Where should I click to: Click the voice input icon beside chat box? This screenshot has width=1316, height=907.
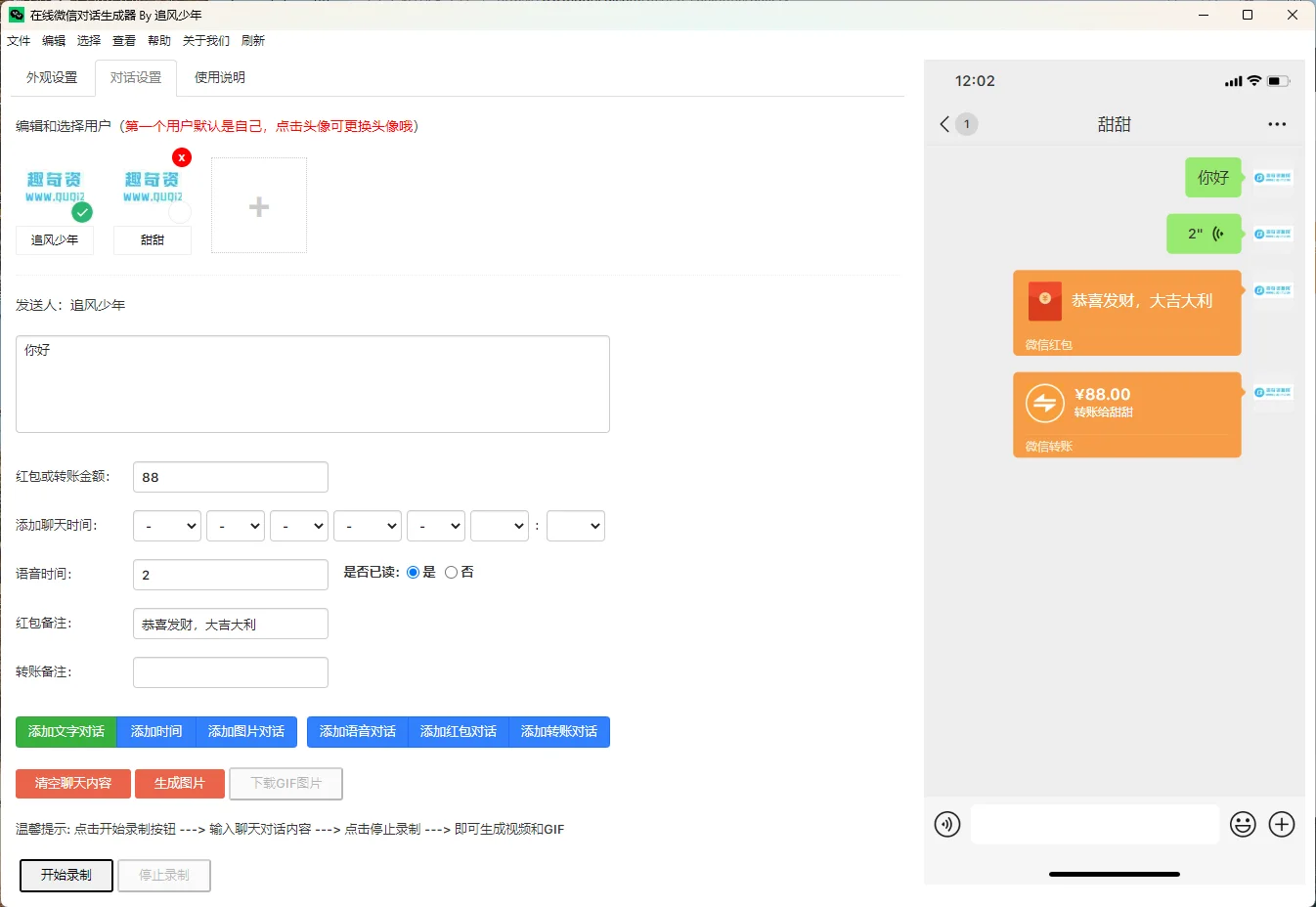(946, 824)
